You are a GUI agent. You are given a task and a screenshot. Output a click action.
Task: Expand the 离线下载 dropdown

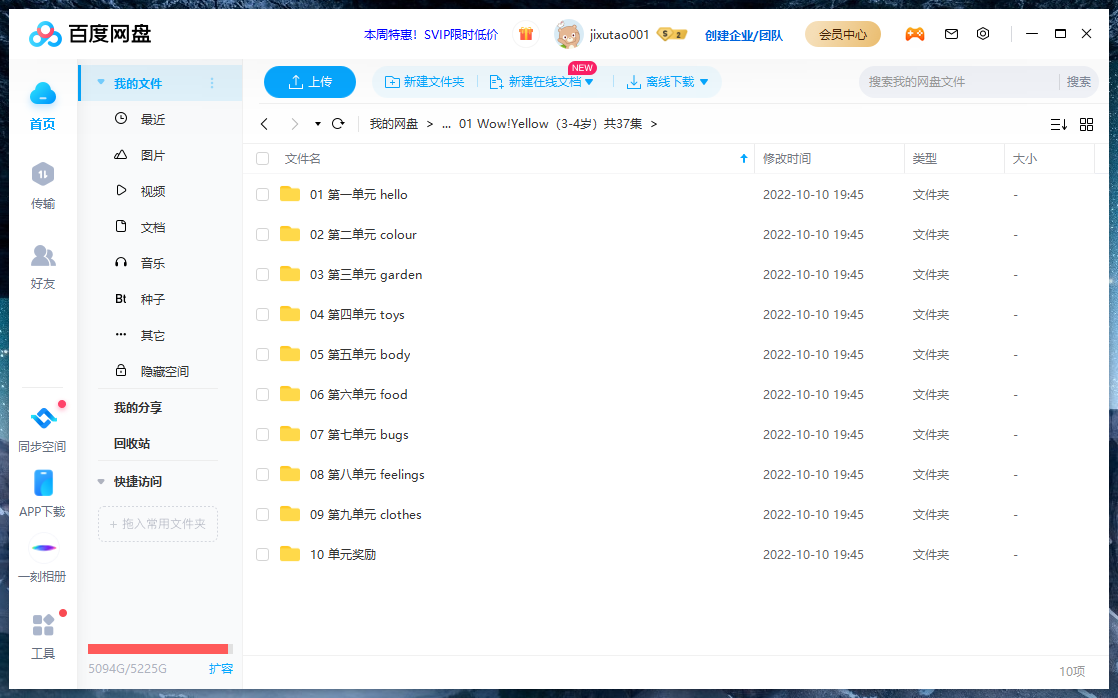tap(706, 82)
